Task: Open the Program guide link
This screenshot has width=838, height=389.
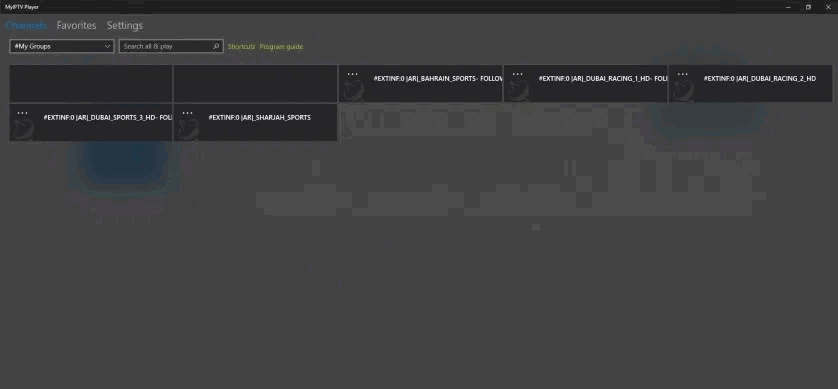Action: 281,47
